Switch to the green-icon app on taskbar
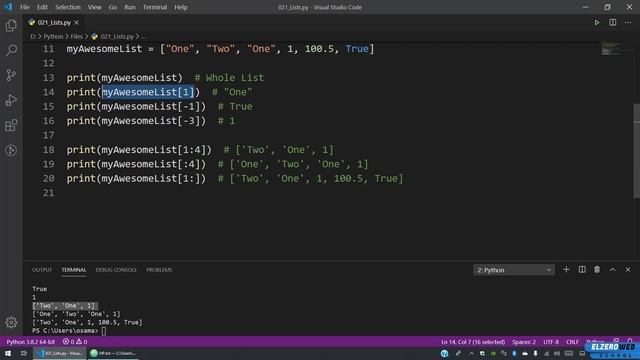 click(113, 353)
